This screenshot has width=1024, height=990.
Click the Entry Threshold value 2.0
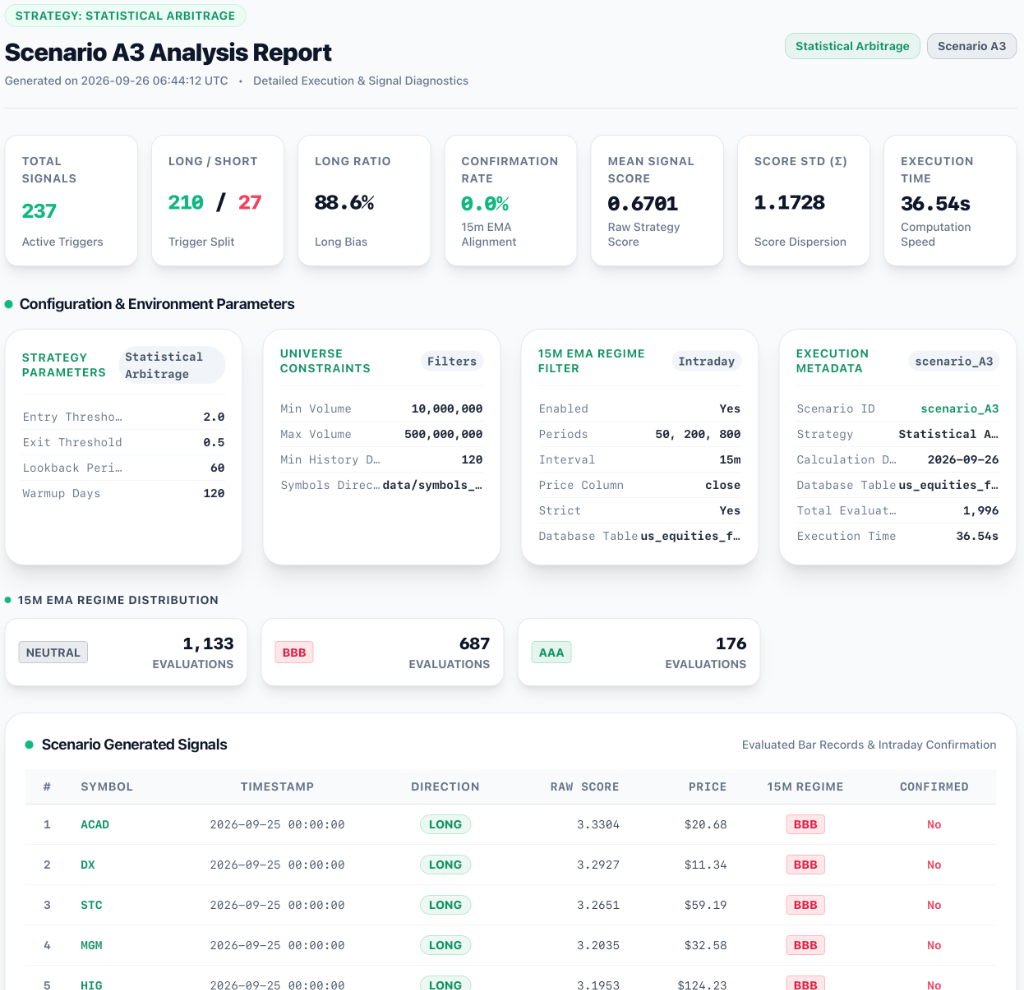pyautogui.click(x=214, y=417)
